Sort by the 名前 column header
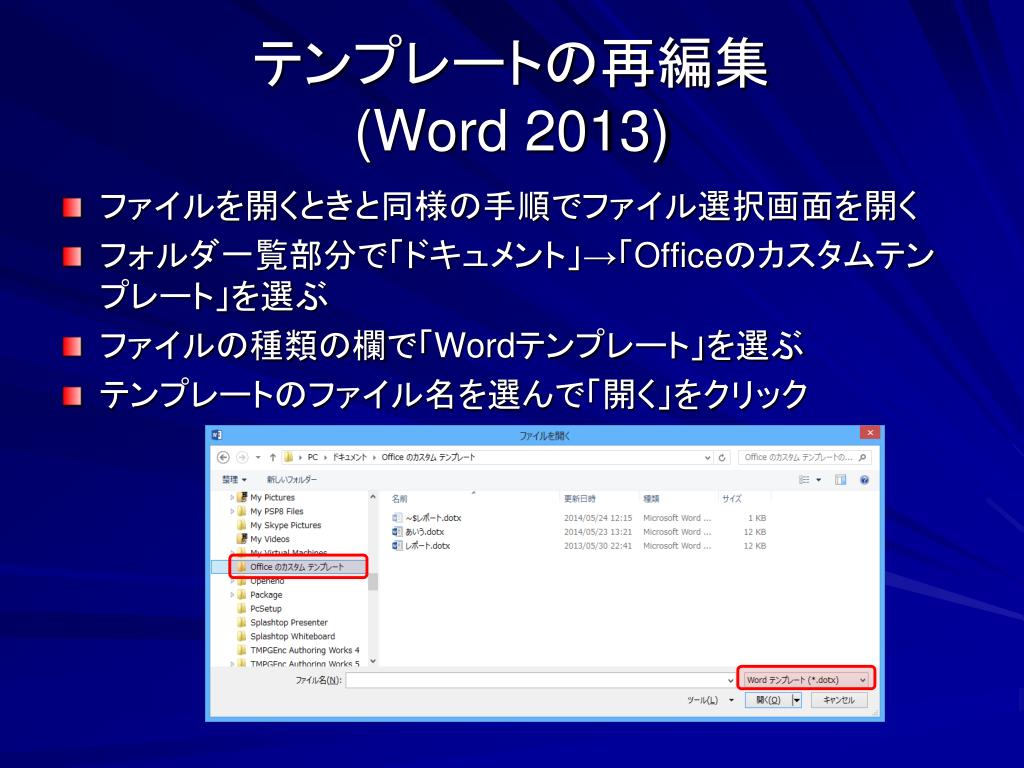The width and height of the screenshot is (1024, 768). (x=399, y=499)
